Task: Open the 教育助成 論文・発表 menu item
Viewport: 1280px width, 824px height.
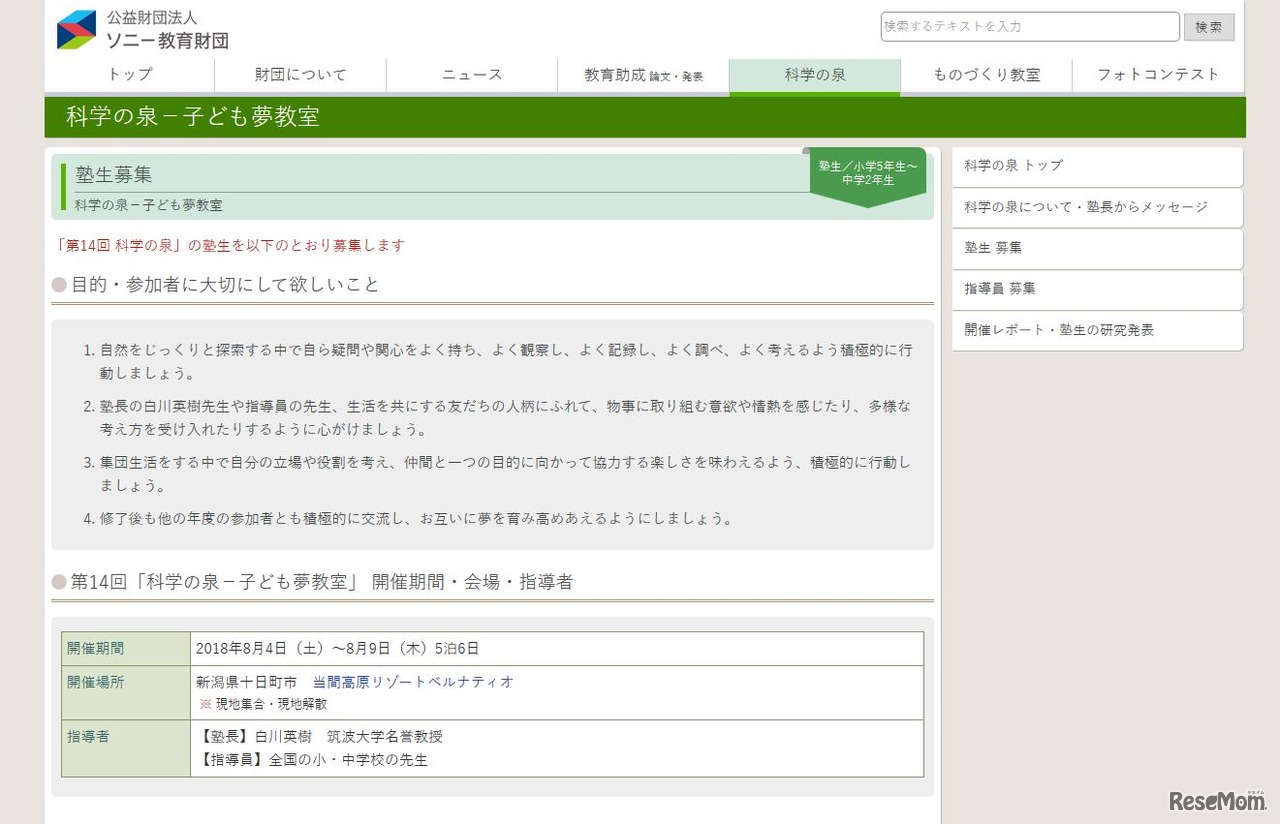Action: click(x=644, y=74)
